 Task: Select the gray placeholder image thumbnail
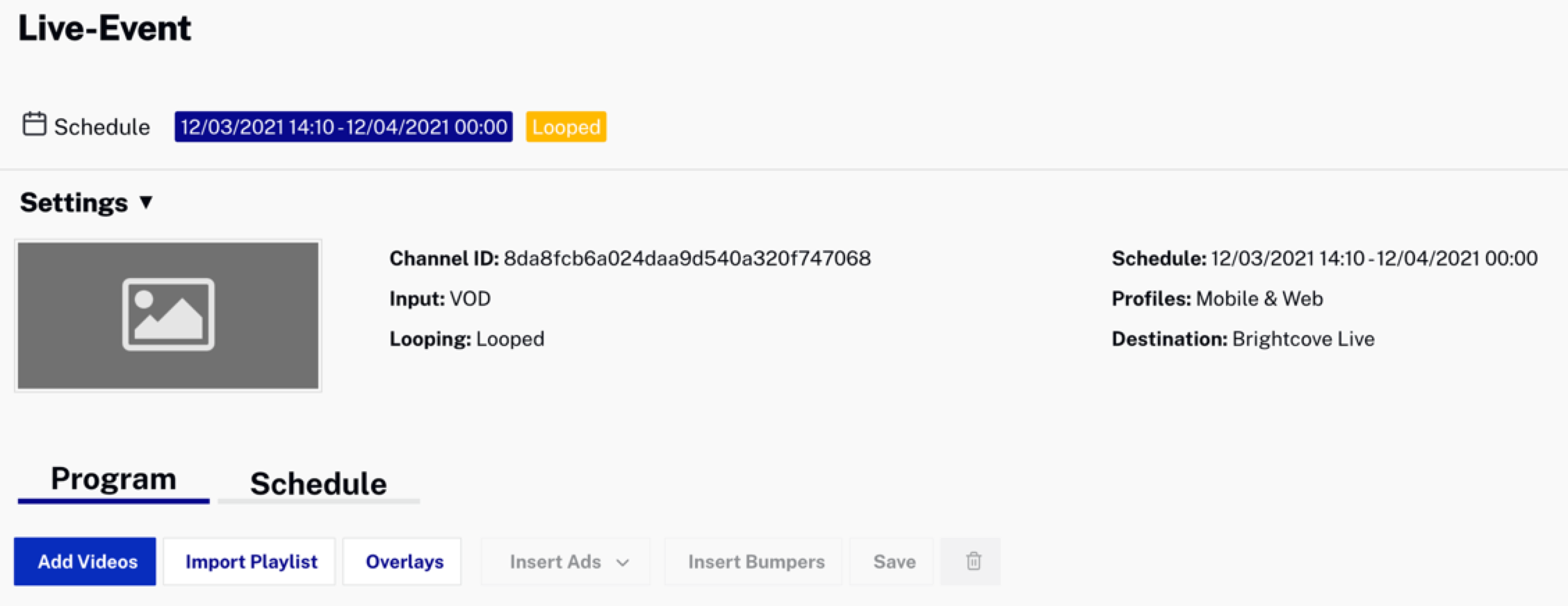point(168,316)
